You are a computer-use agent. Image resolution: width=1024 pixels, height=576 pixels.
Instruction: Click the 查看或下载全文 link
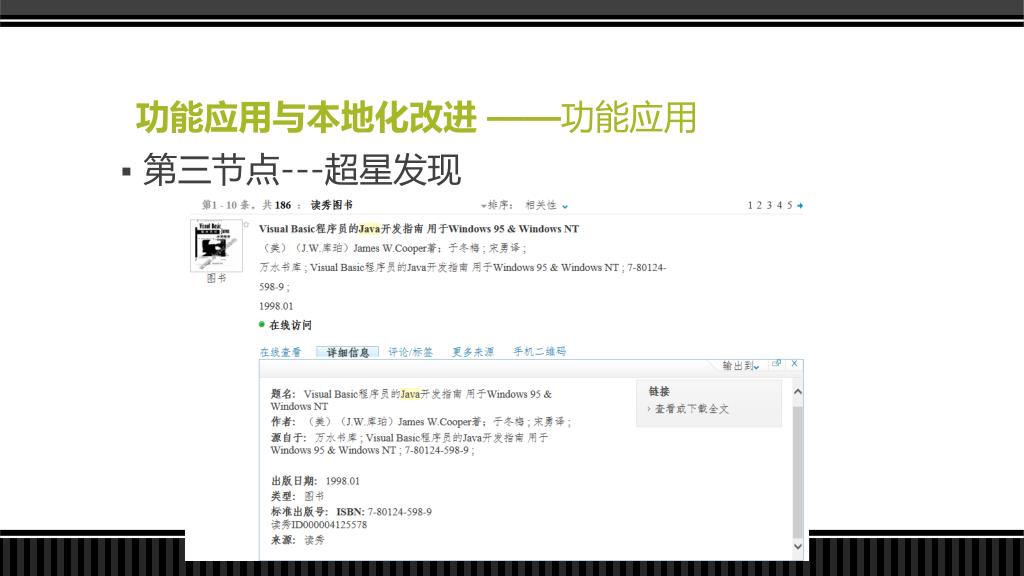coord(692,409)
